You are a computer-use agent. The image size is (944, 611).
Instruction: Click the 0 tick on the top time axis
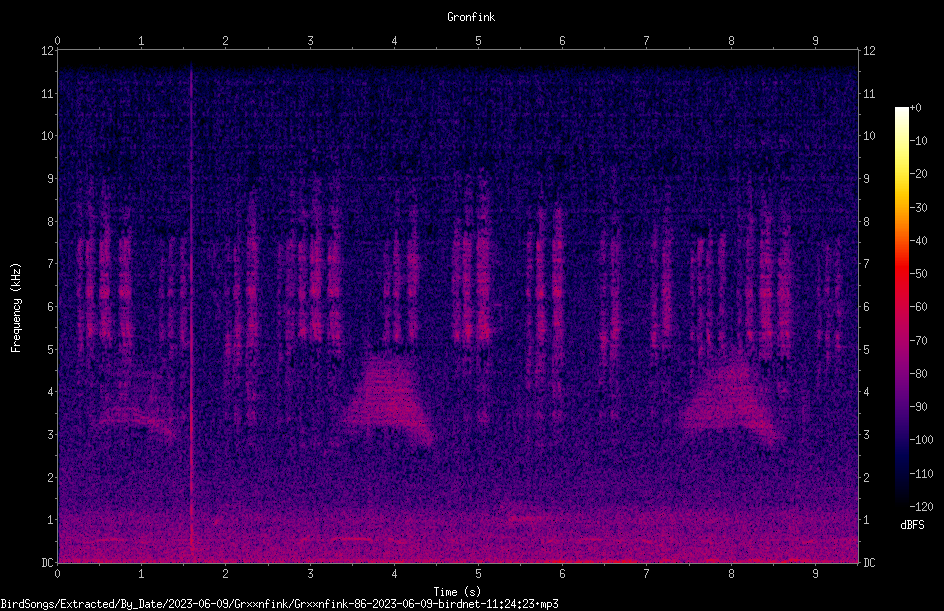(x=57, y=41)
